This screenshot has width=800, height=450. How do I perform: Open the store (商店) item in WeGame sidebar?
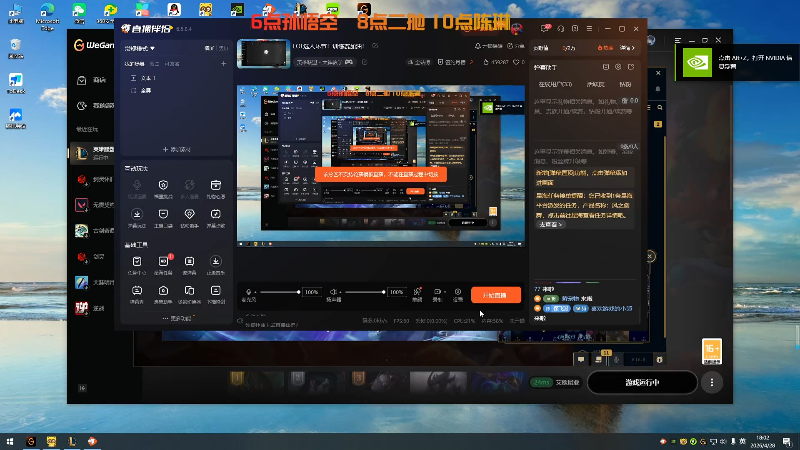click(92, 80)
